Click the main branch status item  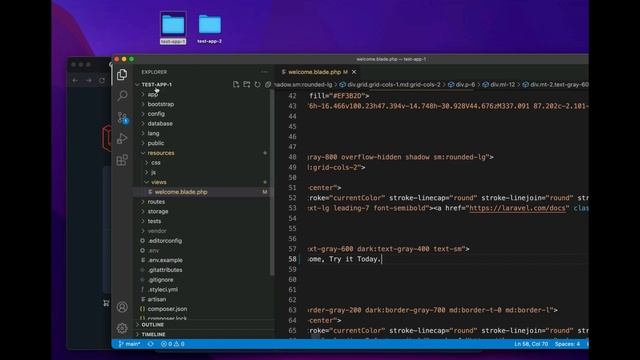(x=129, y=344)
